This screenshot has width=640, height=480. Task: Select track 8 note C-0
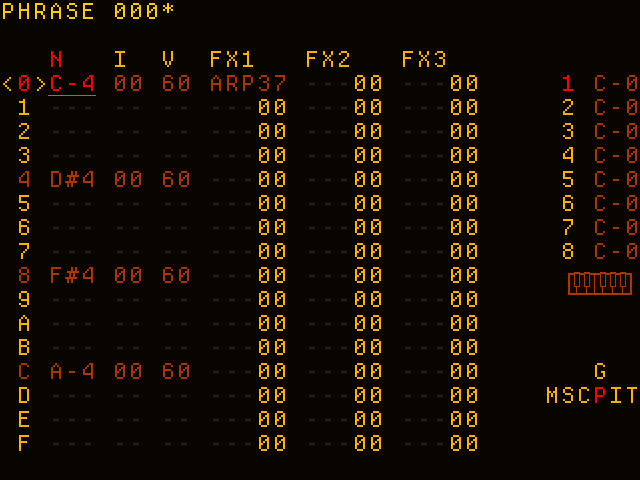(616, 251)
